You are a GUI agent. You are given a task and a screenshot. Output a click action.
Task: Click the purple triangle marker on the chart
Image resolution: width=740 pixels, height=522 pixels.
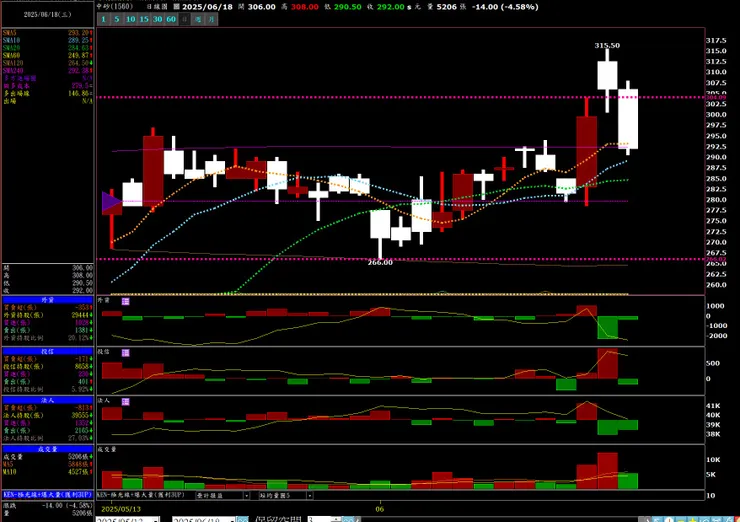(x=111, y=202)
